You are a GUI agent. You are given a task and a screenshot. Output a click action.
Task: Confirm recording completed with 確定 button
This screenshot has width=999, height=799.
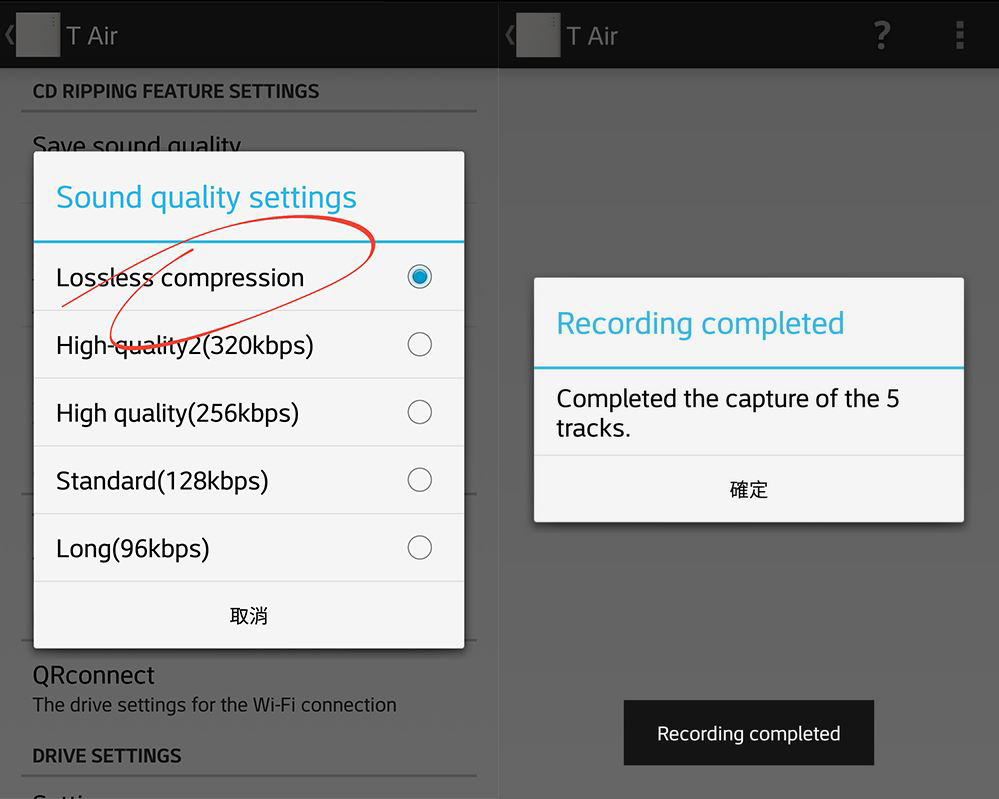pos(749,489)
